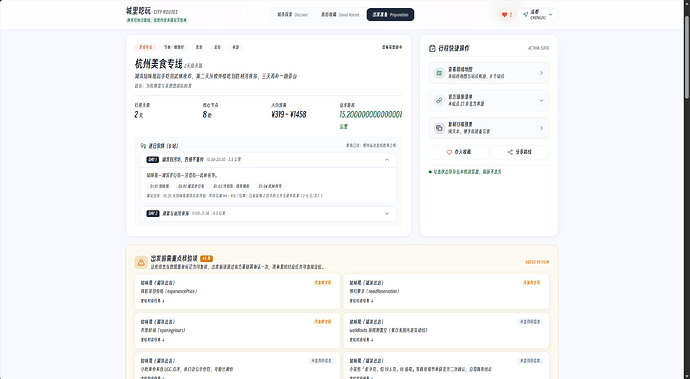
Task: Select the red highlighted tag on the route card
Action: tap(145, 47)
